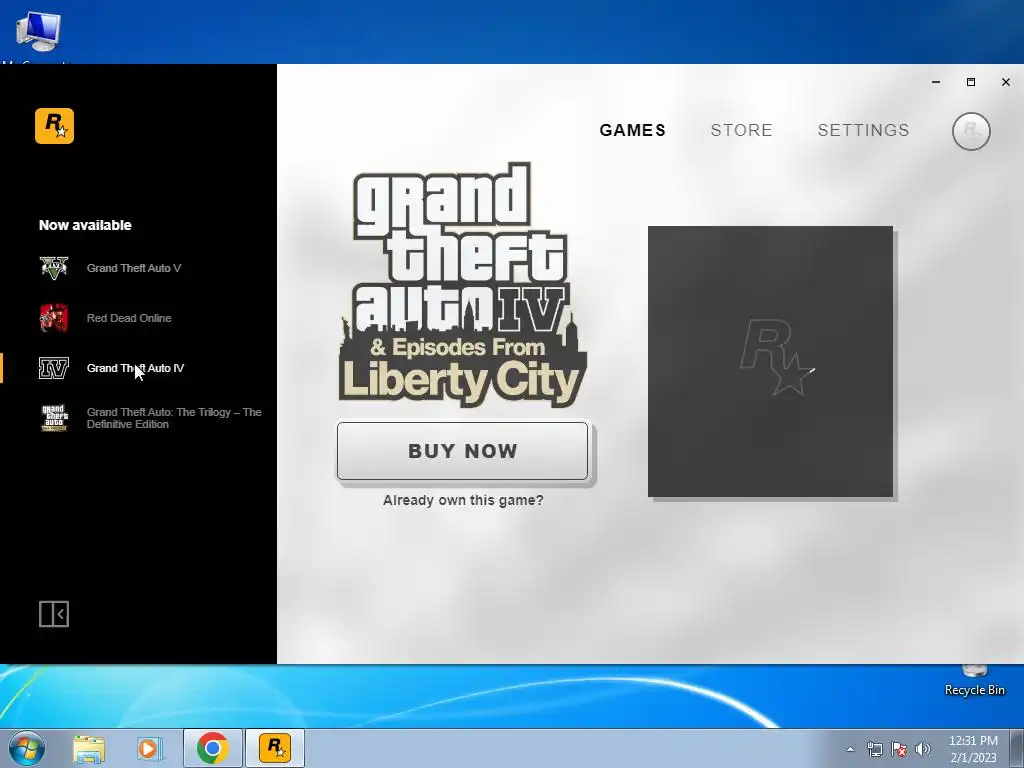Open Grand Theft Auto: The Trilogy entry
1024x768 pixels.
coord(174,418)
